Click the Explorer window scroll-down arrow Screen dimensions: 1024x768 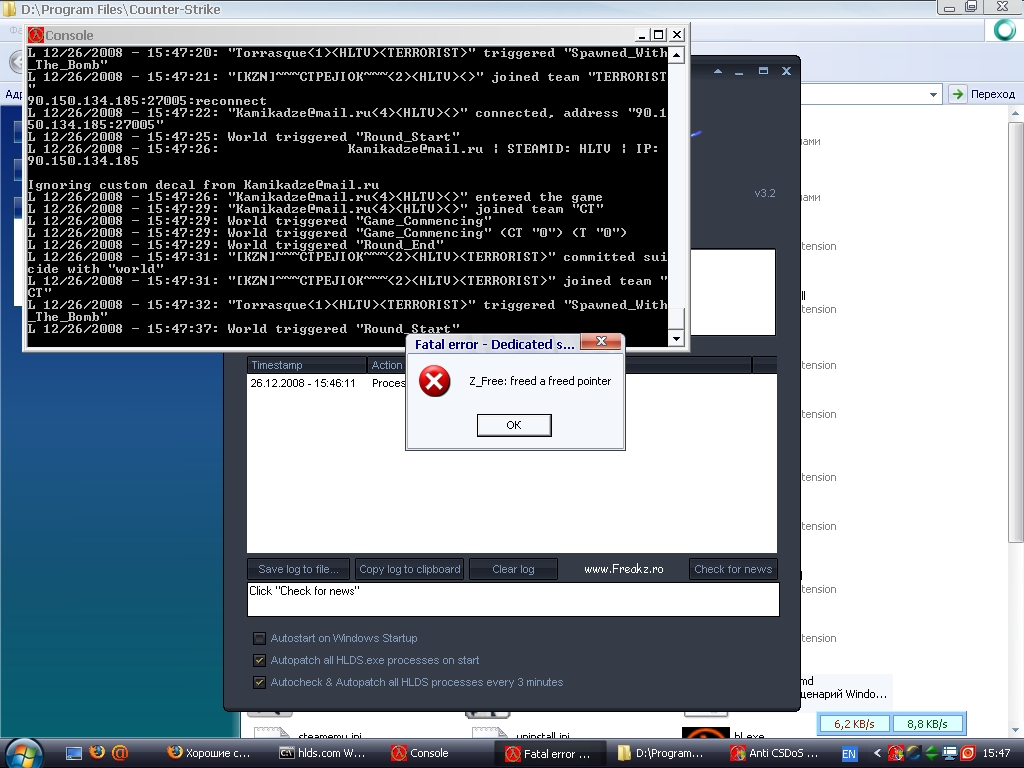[1016, 729]
